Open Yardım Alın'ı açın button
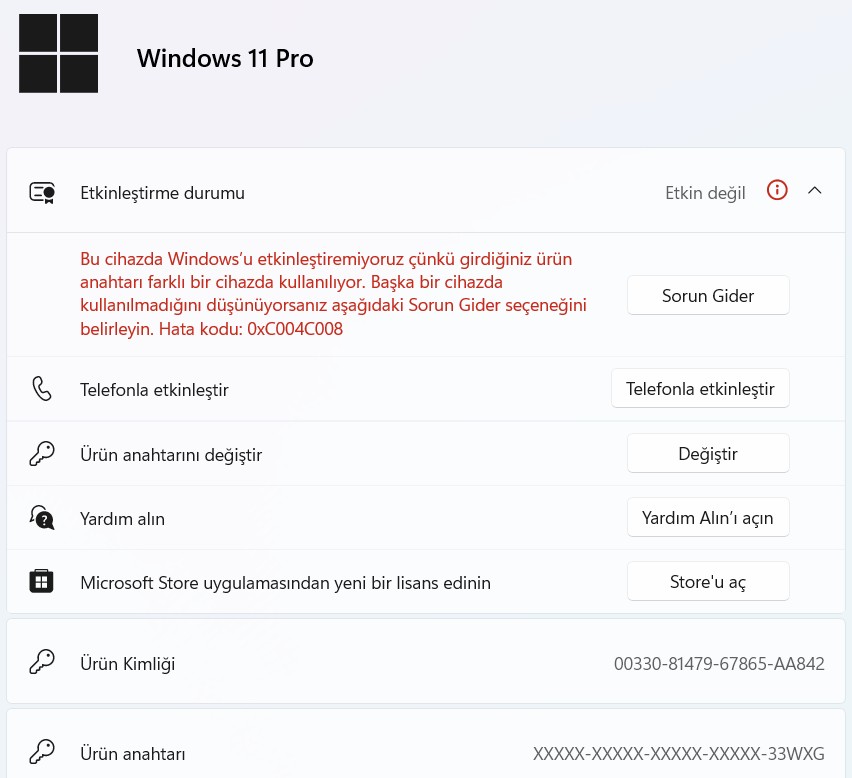This screenshot has height=778, width=852. (x=708, y=517)
